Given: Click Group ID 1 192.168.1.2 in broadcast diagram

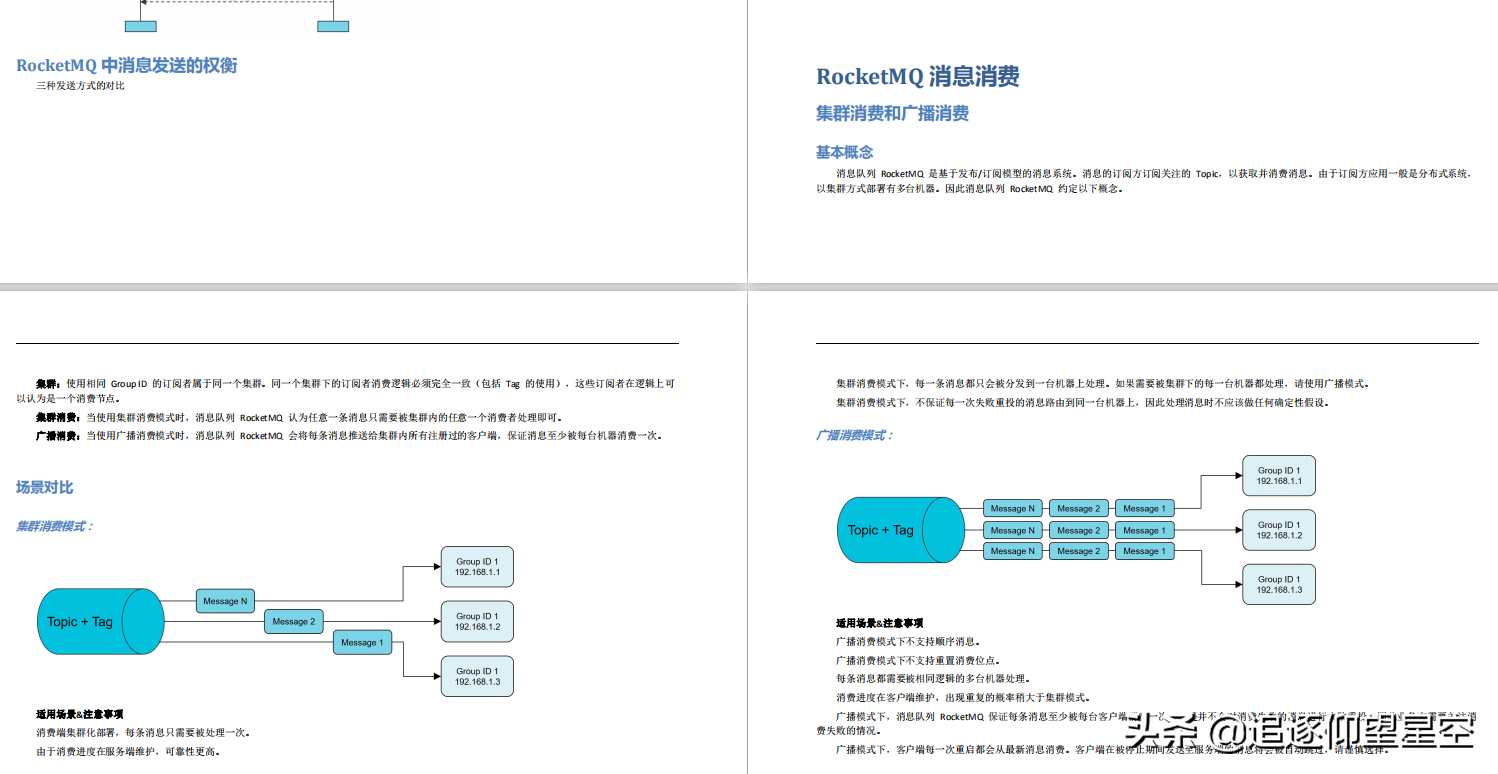Looking at the screenshot, I should point(1279,530).
